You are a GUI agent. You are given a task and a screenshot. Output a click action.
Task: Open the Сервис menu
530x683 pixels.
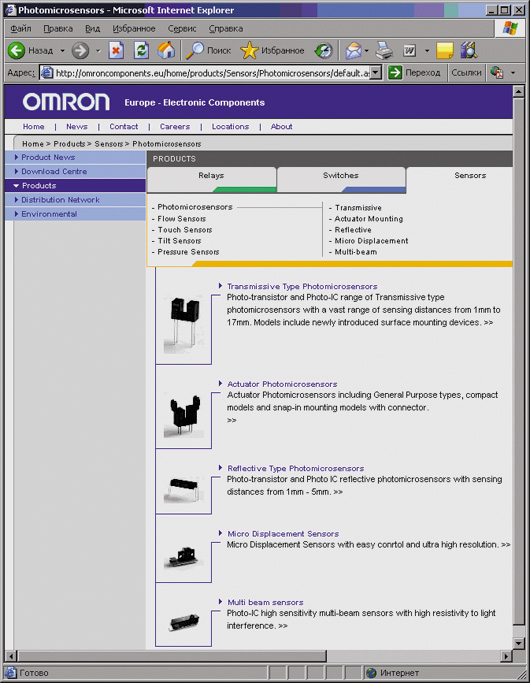(182, 29)
